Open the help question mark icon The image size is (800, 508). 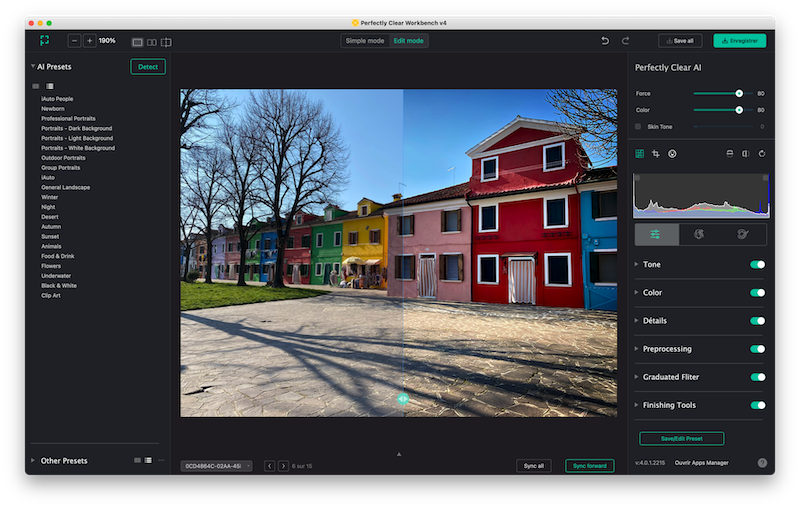point(762,463)
